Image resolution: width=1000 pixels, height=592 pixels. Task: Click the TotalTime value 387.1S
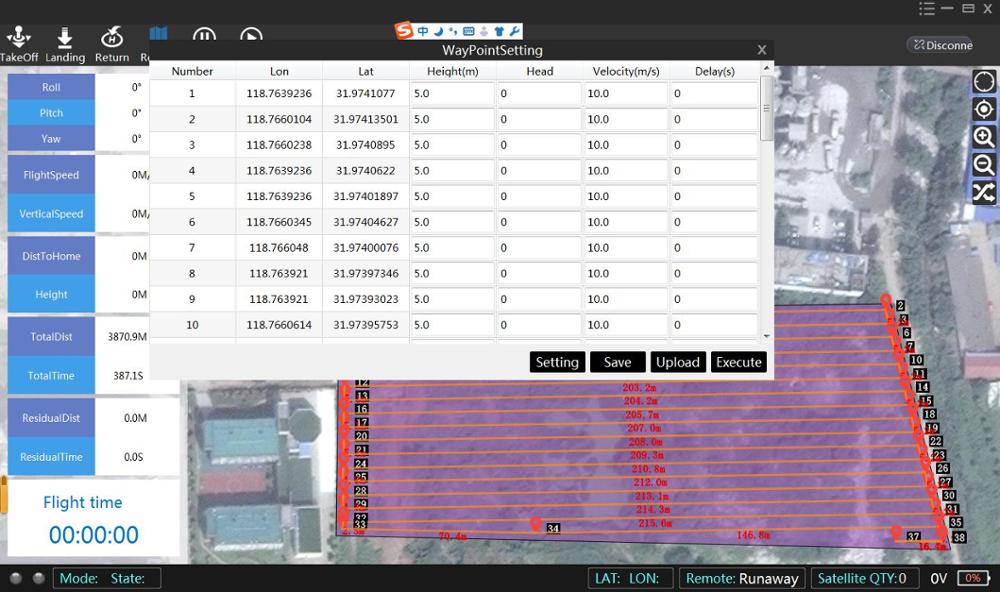(128, 376)
